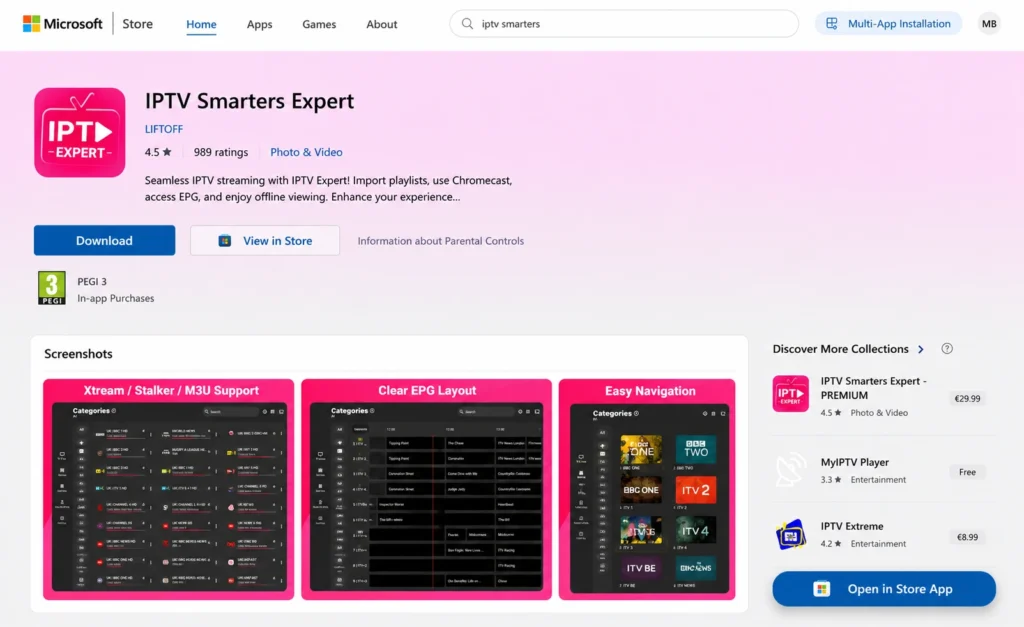Click the In-app Purchases text
The width and height of the screenshot is (1024, 627).
[x=116, y=298]
